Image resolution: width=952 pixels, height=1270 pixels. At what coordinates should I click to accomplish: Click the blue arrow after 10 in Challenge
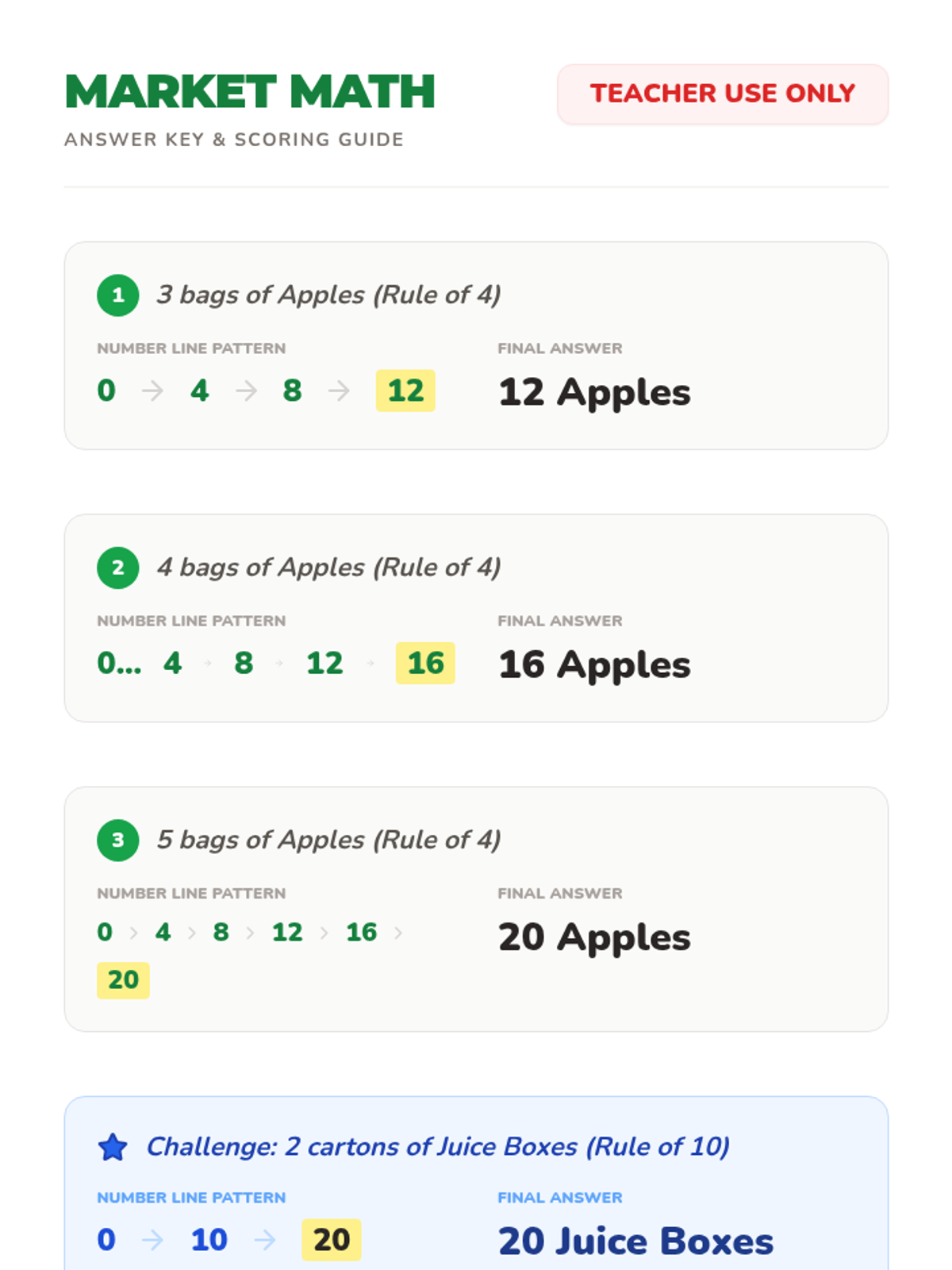(265, 1240)
